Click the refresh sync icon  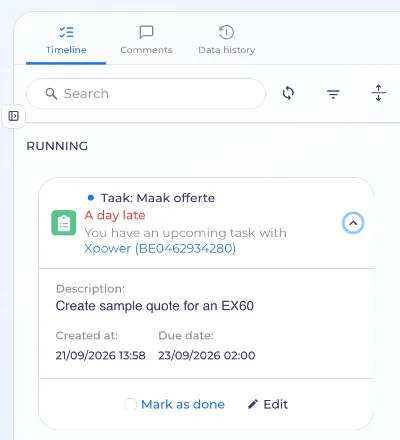pyautogui.click(x=288, y=93)
